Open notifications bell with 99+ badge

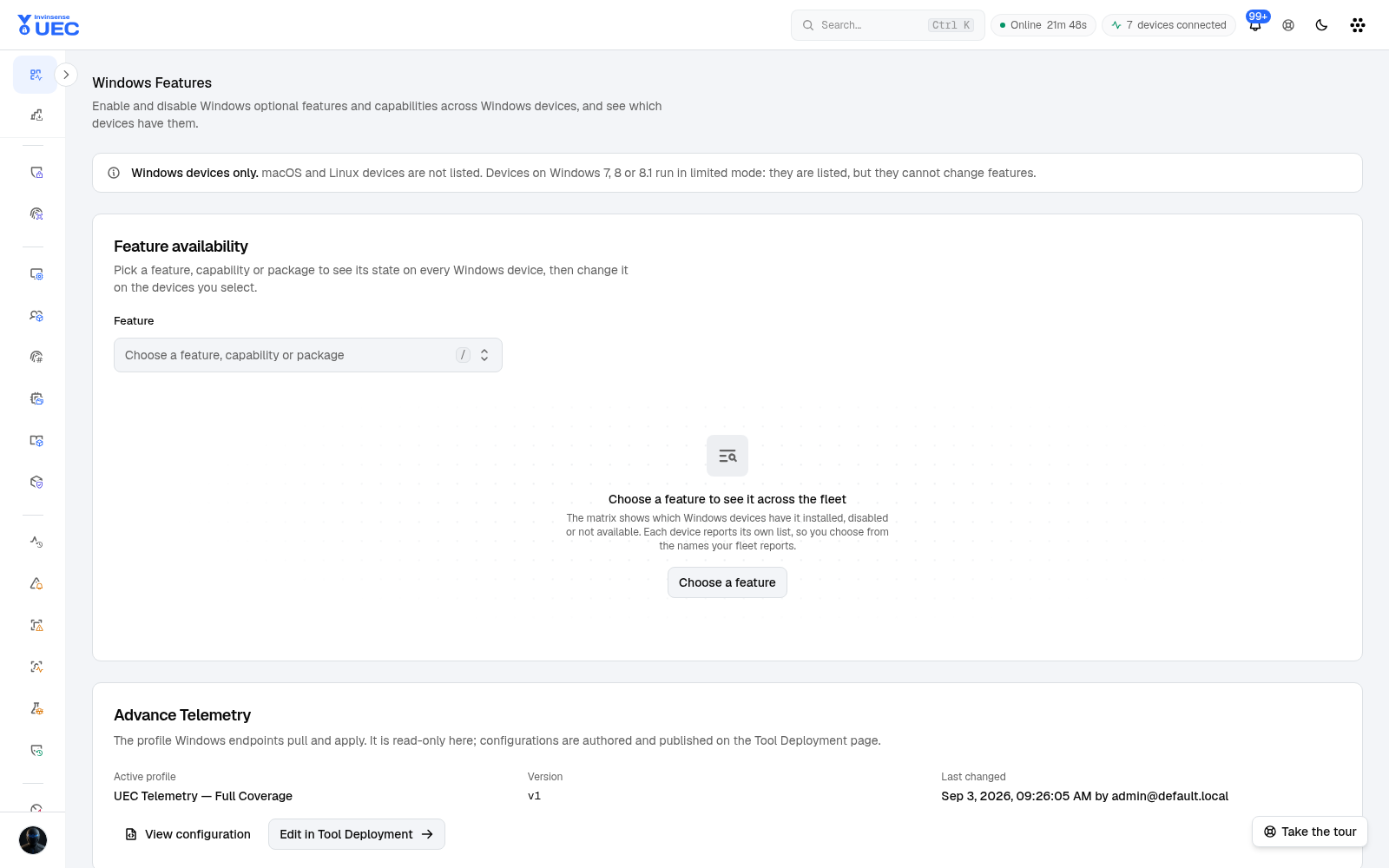click(x=1255, y=24)
